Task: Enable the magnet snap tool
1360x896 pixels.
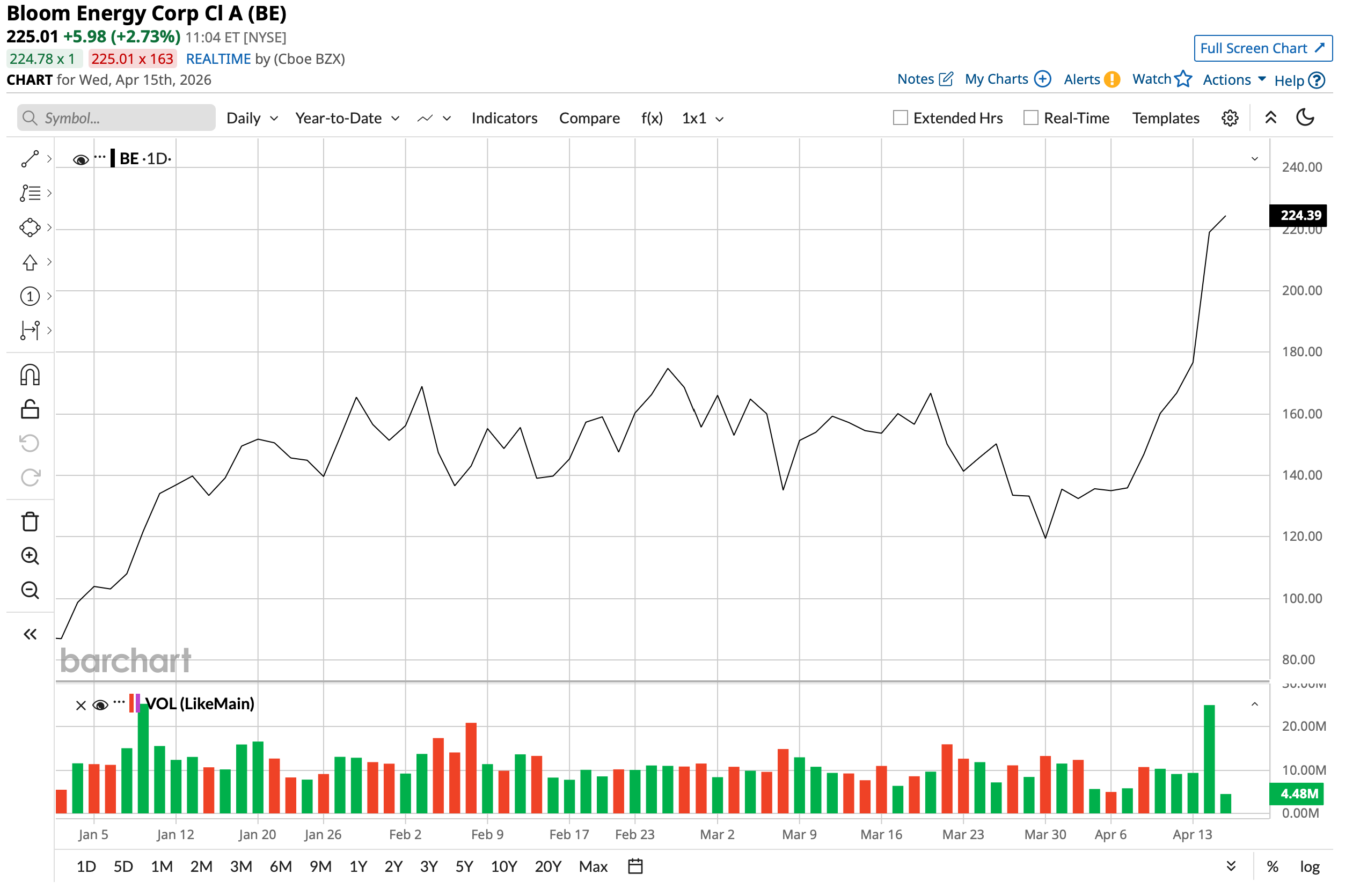Action: 30,376
